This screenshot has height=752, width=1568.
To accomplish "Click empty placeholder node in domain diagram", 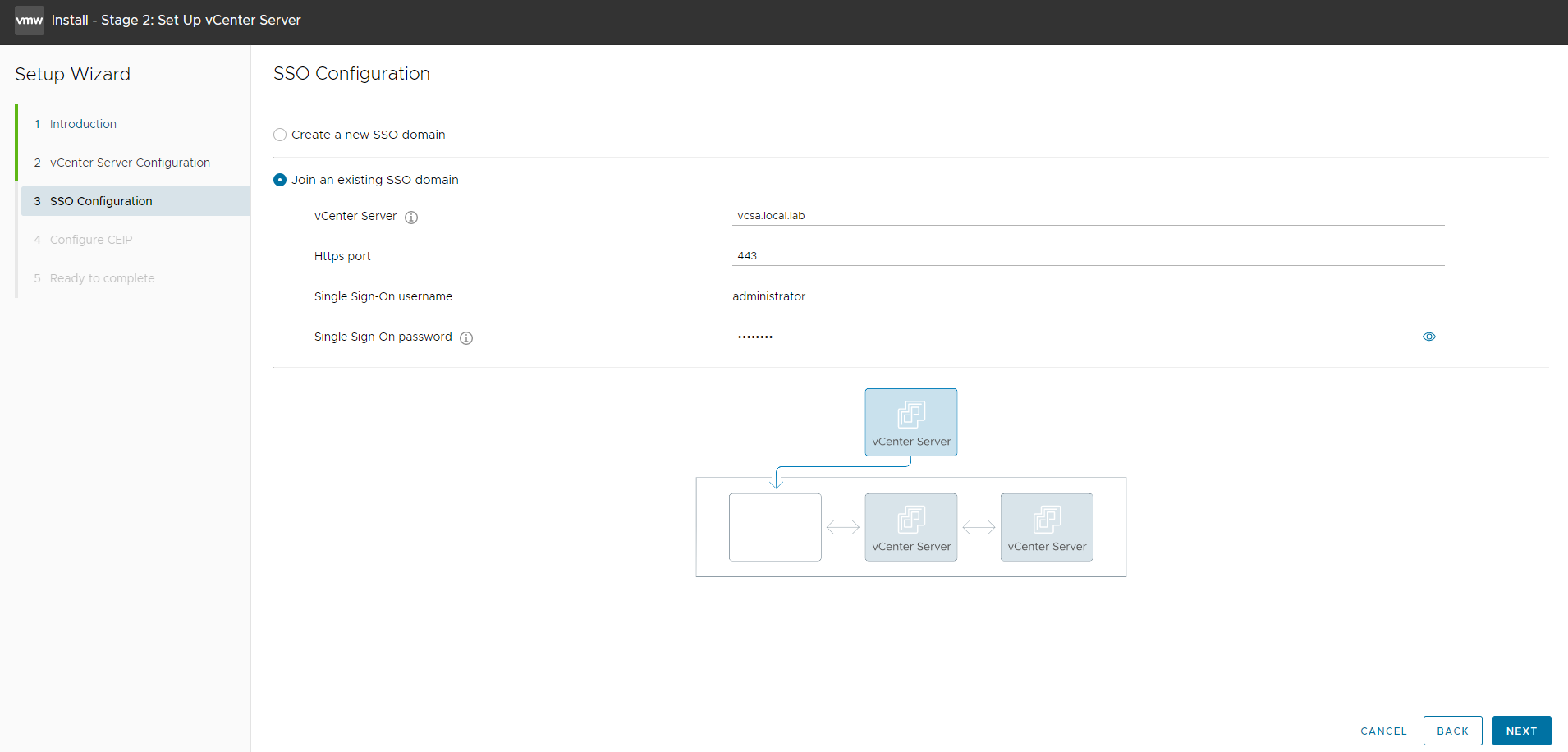I will 775,527.
